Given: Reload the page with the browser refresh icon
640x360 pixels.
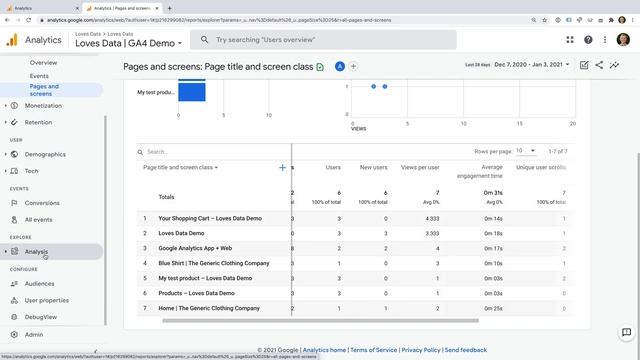Looking at the screenshot, I should pos(29,20).
